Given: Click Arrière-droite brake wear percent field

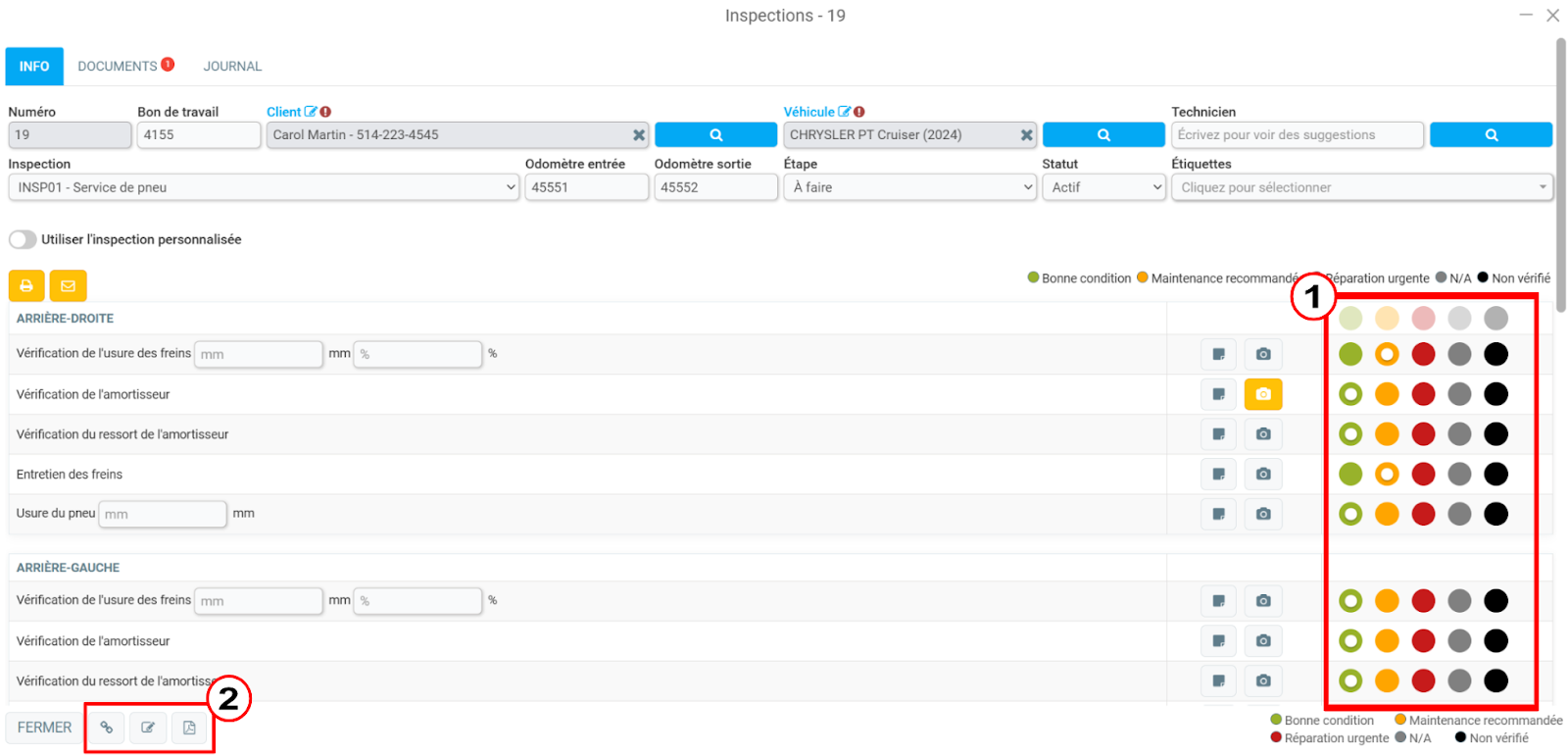Looking at the screenshot, I should click(418, 354).
